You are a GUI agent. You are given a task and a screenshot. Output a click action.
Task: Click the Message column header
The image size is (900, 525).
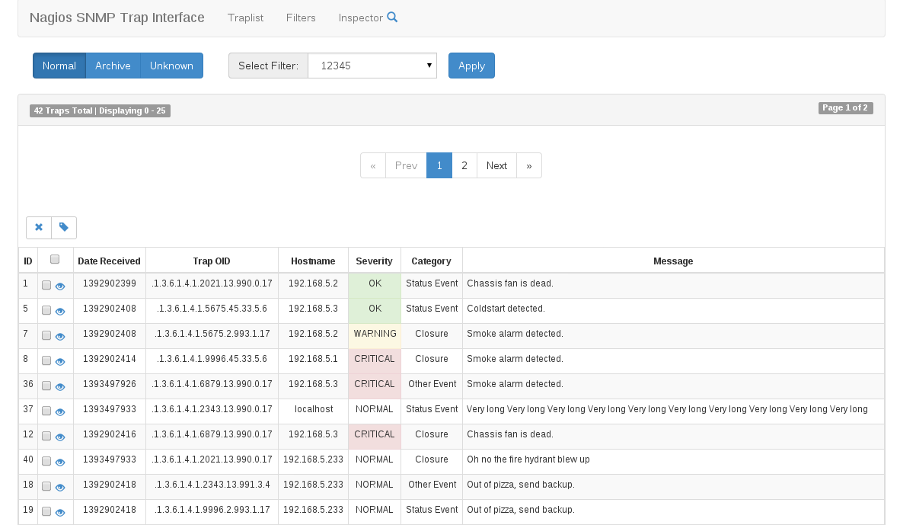pyautogui.click(x=673, y=261)
